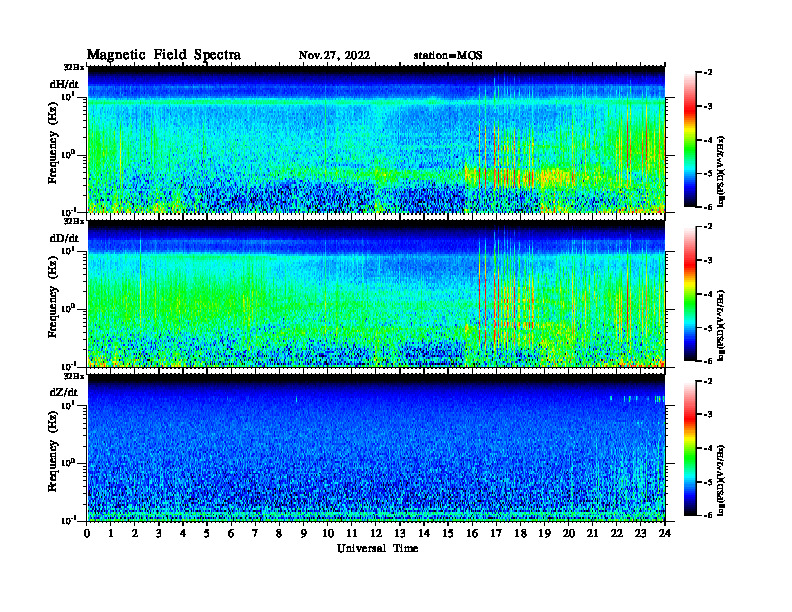Screen dimensions: 792x612
Task: Click the "-4" tick on dD/dt color scale
Action: [708, 294]
